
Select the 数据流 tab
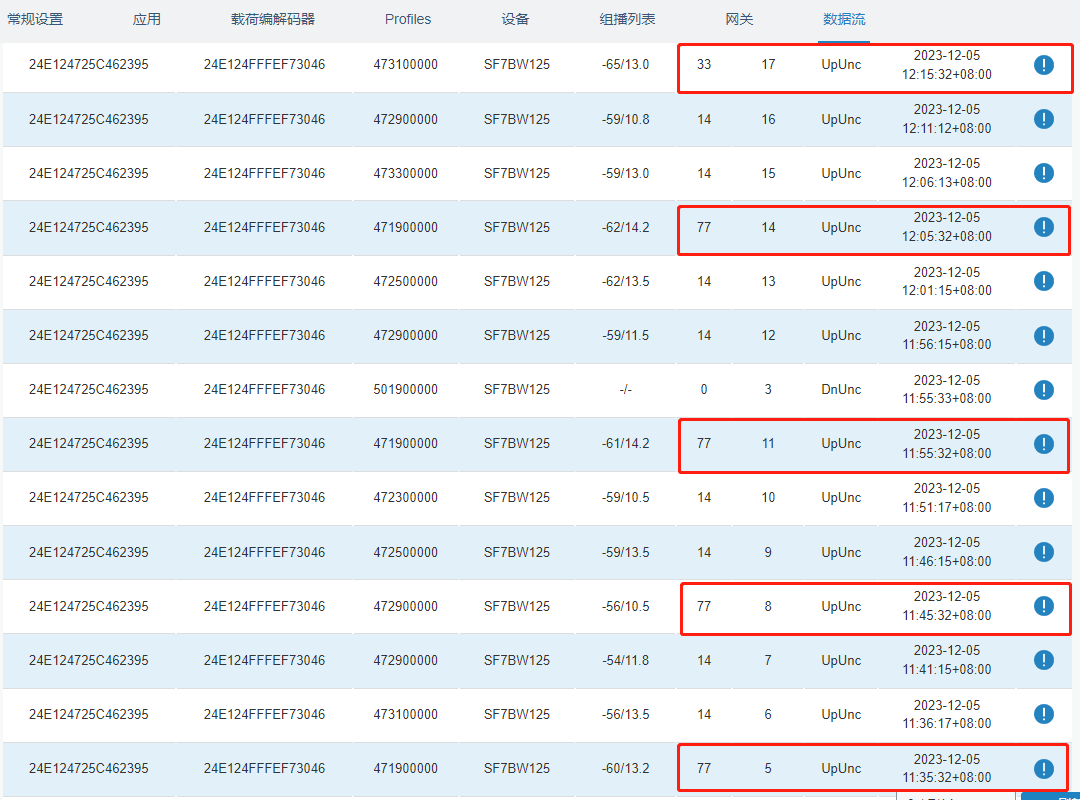point(844,19)
